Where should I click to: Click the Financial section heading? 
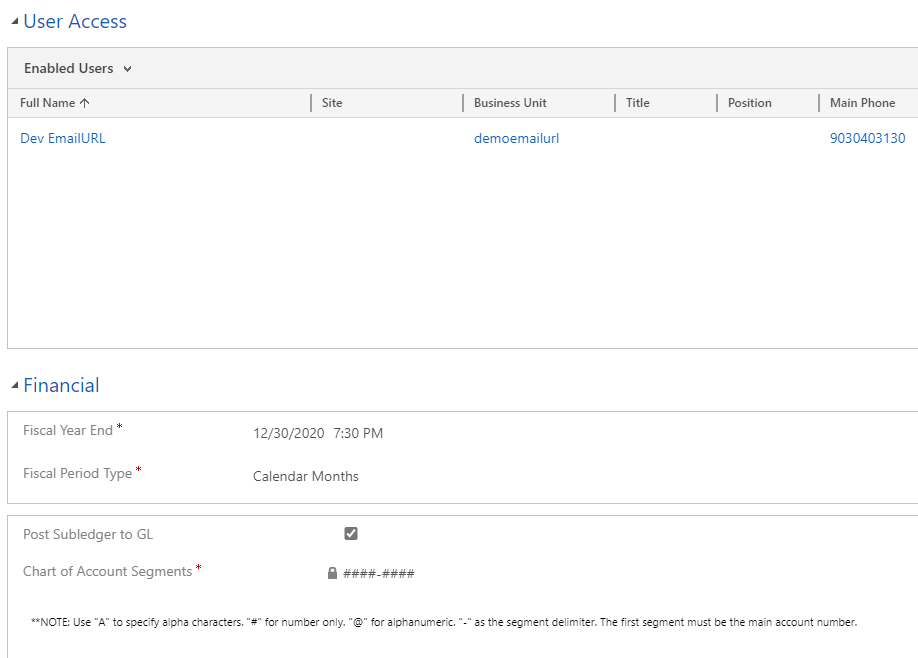click(x=61, y=385)
